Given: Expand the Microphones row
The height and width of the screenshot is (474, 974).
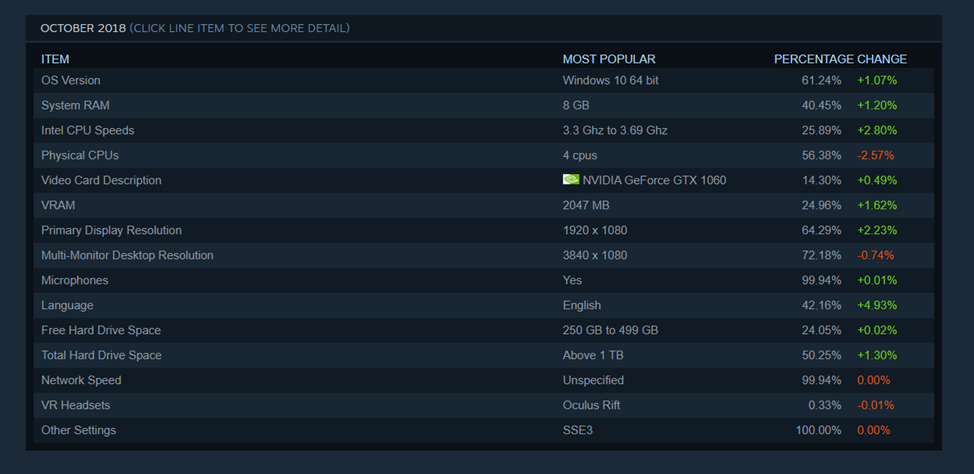Looking at the screenshot, I should [75, 280].
